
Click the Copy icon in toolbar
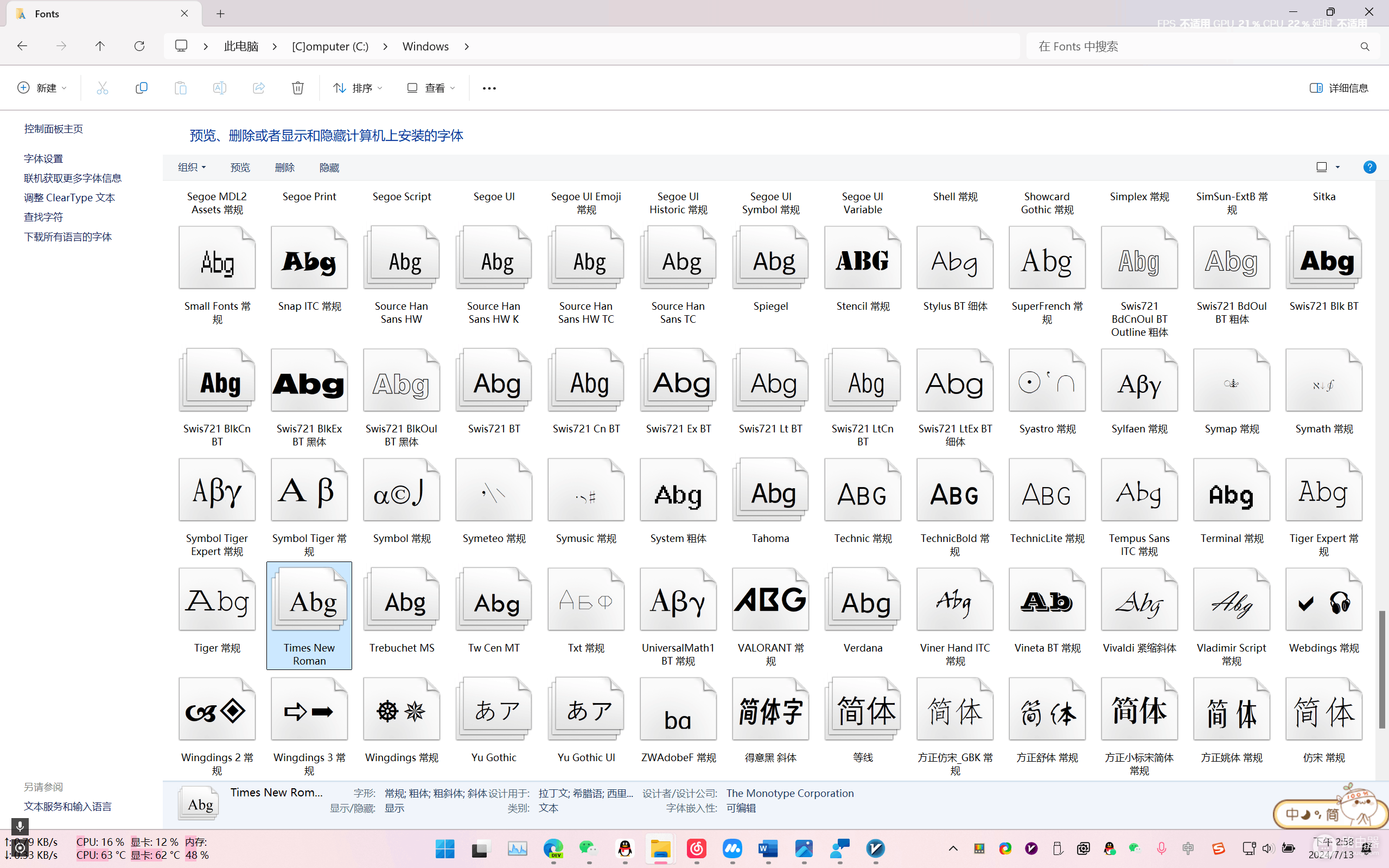(x=141, y=88)
